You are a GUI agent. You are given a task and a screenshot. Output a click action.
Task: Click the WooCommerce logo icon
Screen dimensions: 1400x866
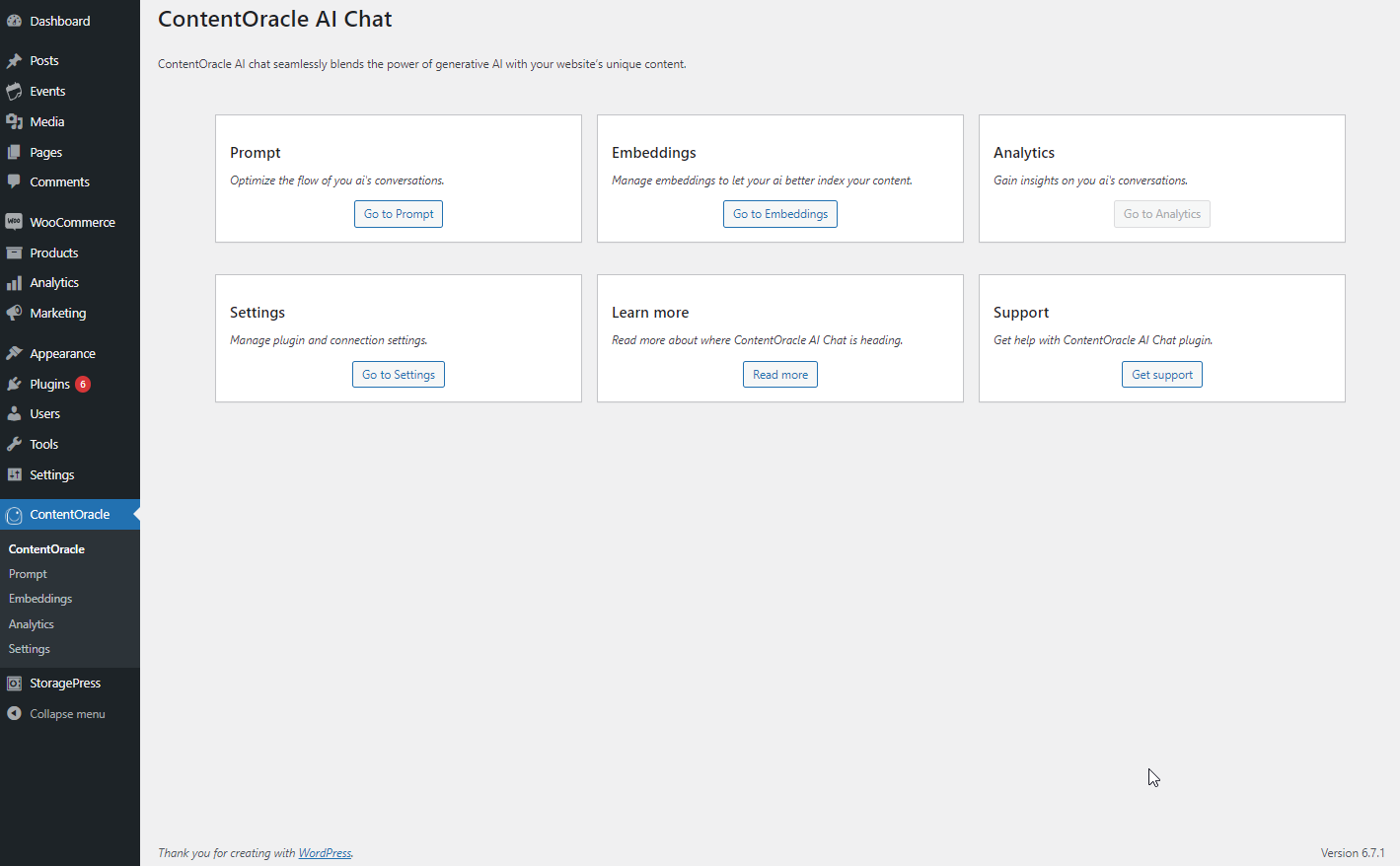pos(14,222)
